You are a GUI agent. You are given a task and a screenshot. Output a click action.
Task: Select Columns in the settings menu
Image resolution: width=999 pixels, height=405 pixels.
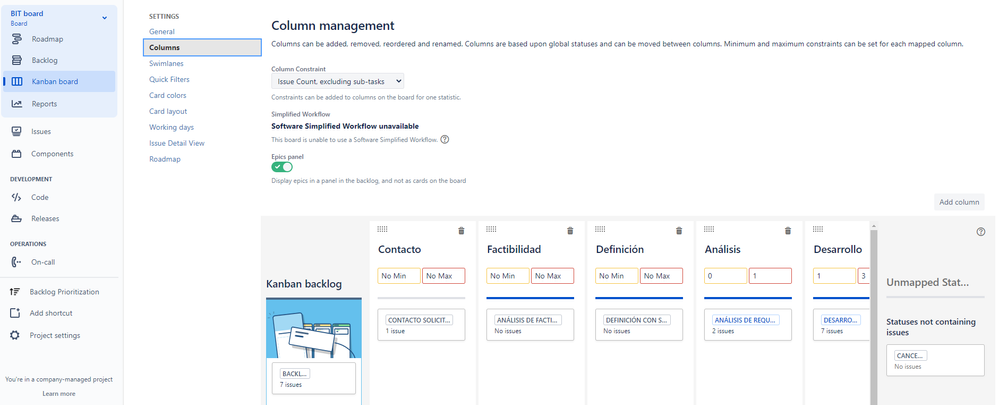[202, 47]
